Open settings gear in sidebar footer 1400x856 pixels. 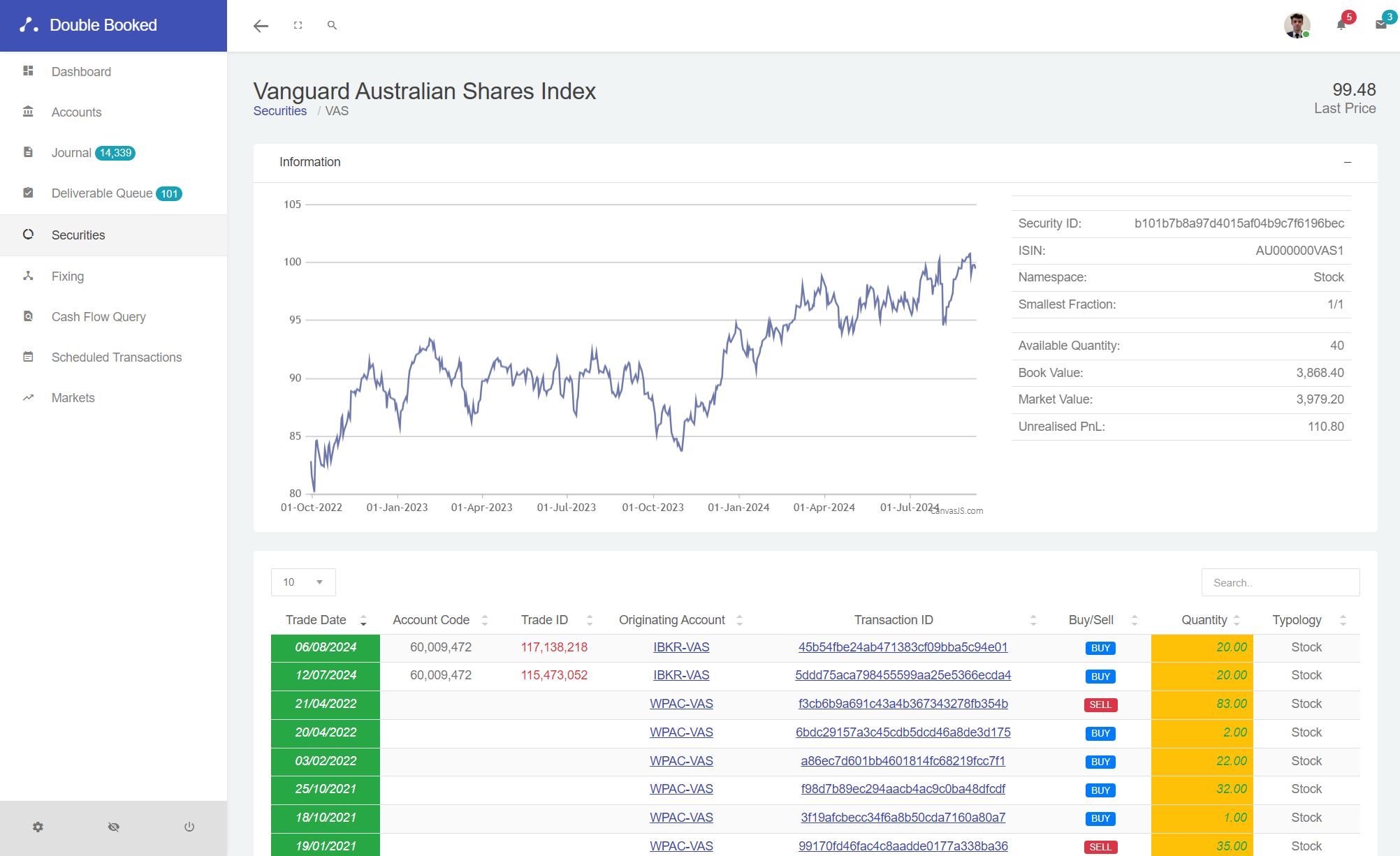(x=38, y=827)
